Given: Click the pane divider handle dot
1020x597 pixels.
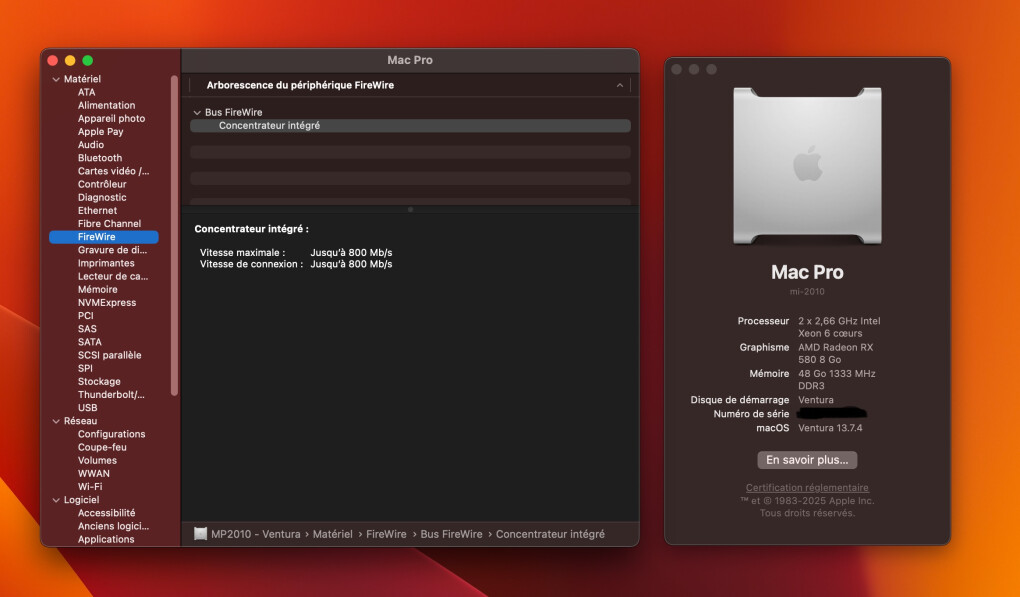Looking at the screenshot, I should pos(410,209).
